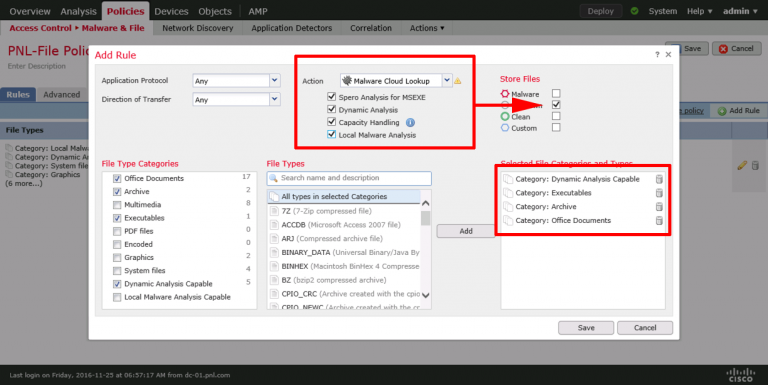
Task: Delete Category: Executables trash icon
Action: point(659,193)
